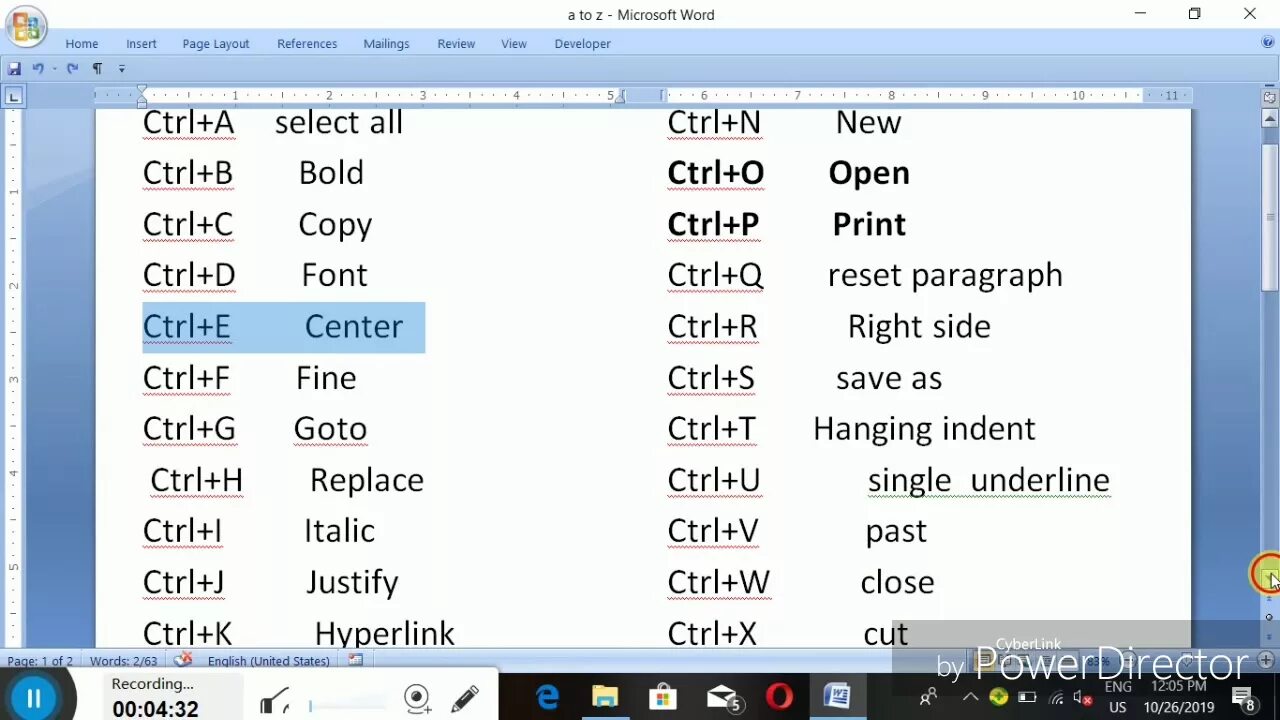
Task: Open Wi-Fi network tray icon
Action: [x=1057, y=697]
